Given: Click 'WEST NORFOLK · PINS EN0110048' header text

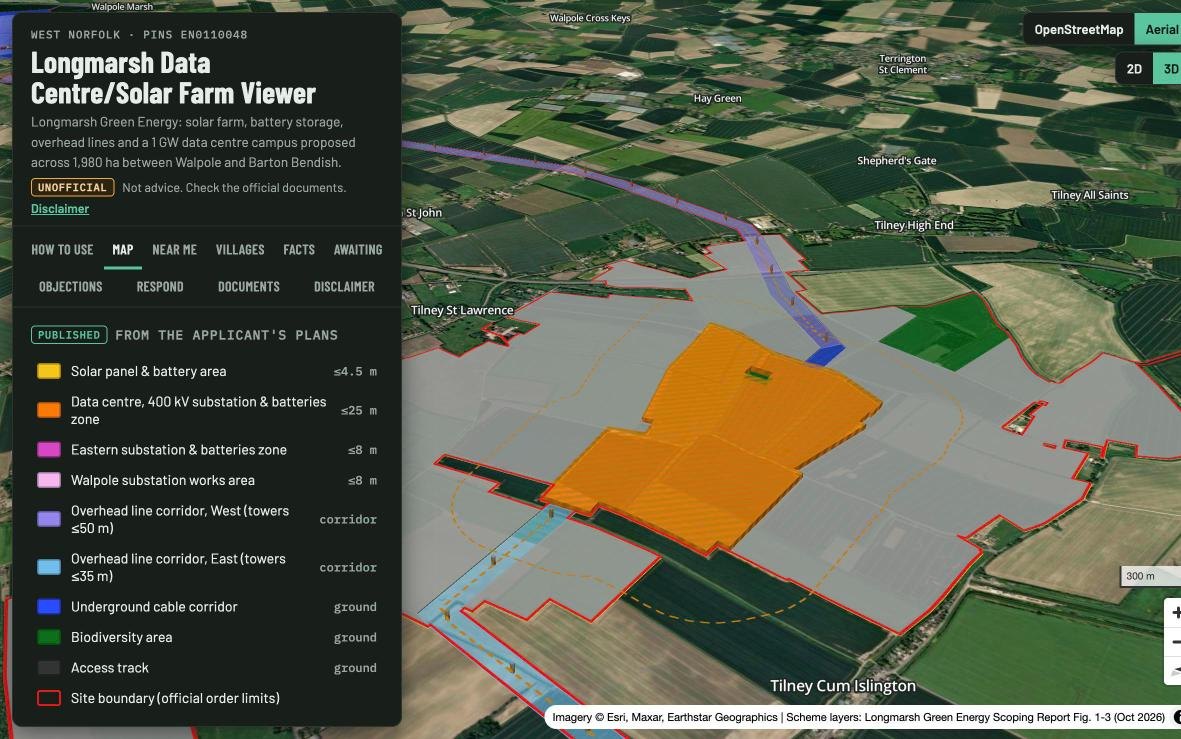Looking at the screenshot, I should [x=139, y=35].
